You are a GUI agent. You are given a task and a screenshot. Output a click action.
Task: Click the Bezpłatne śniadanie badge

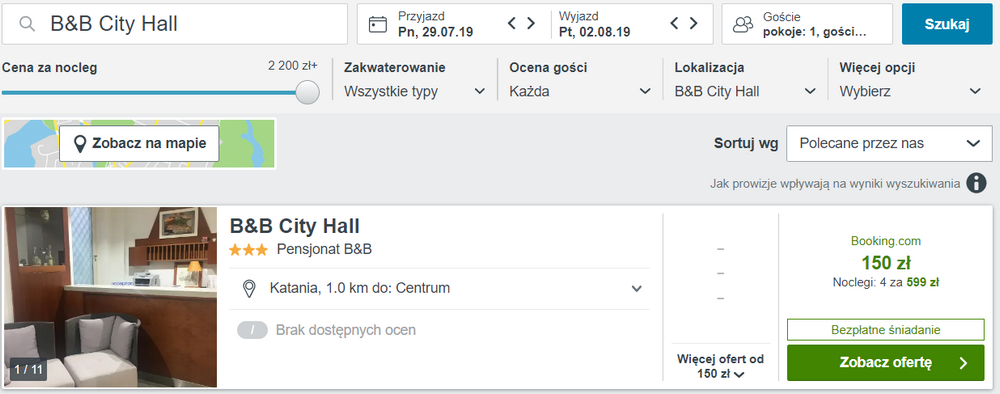click(886, 330)
